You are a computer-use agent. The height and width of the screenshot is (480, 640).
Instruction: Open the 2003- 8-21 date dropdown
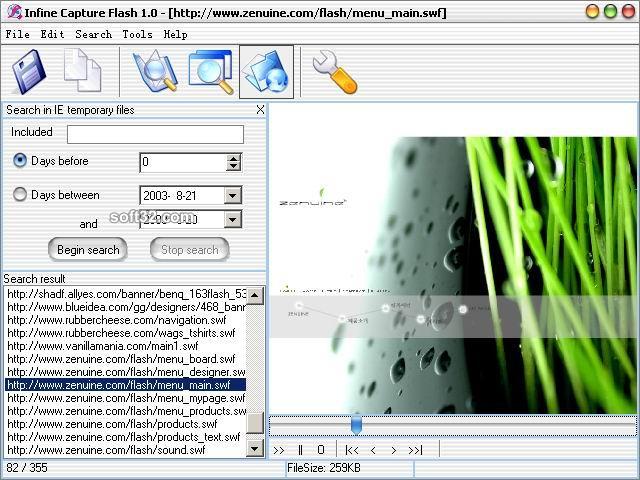pyautogui.click(x=233, y=196)
